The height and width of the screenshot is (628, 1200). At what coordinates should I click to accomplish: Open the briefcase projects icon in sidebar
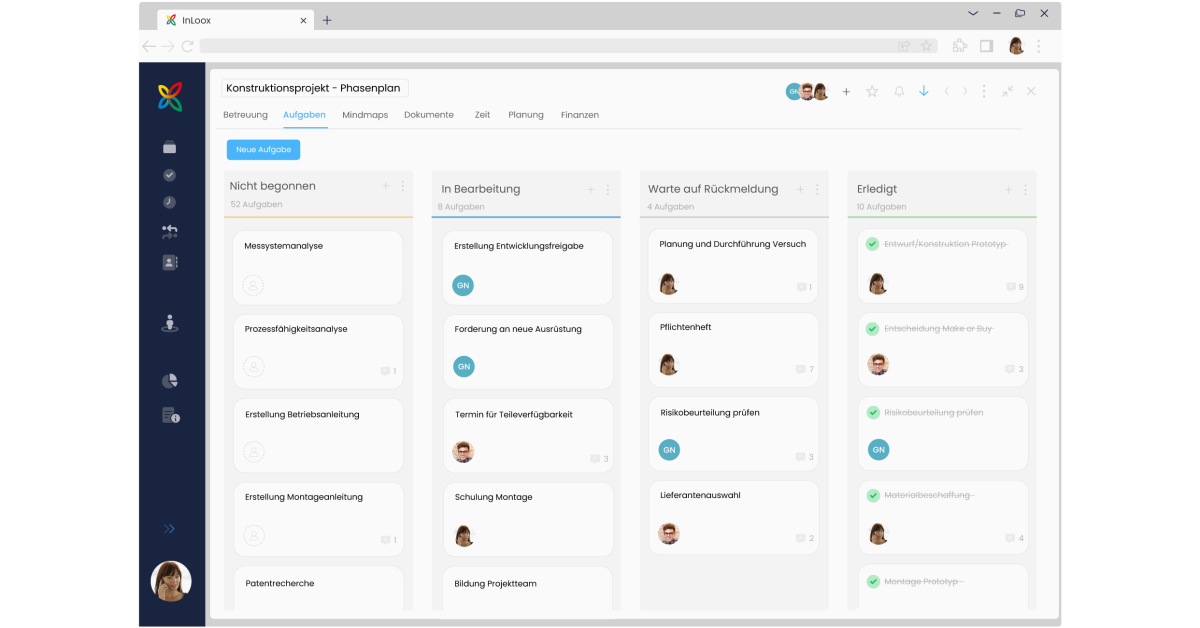(x=170, y=148)
